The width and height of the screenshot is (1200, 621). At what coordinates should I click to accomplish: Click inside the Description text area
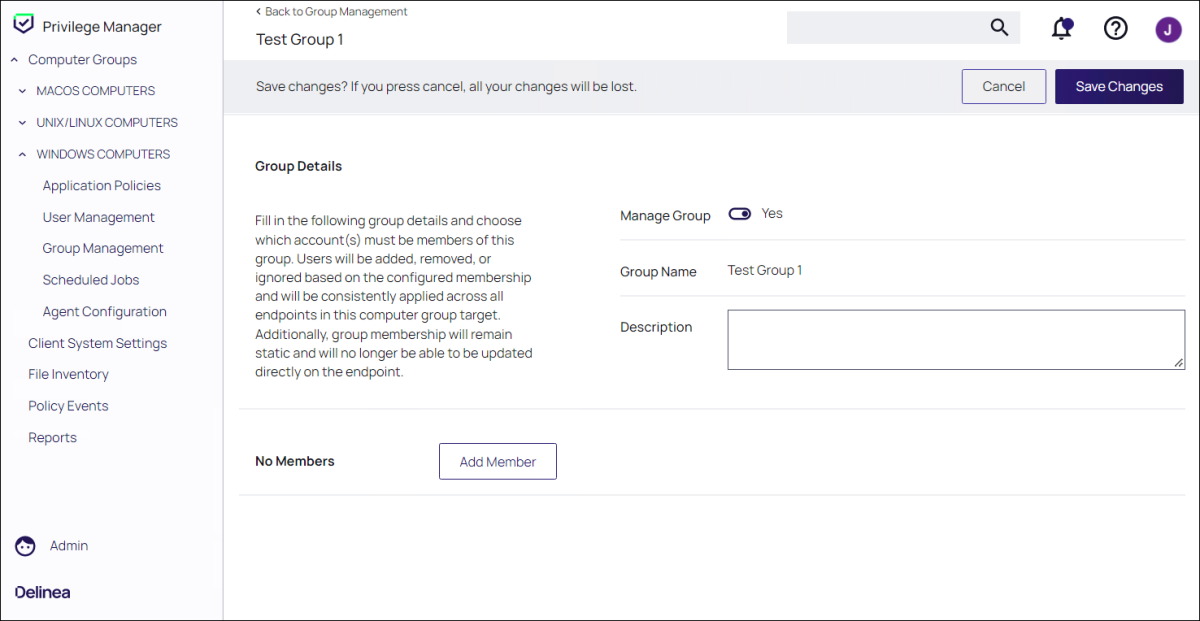[x=955, y=340]
